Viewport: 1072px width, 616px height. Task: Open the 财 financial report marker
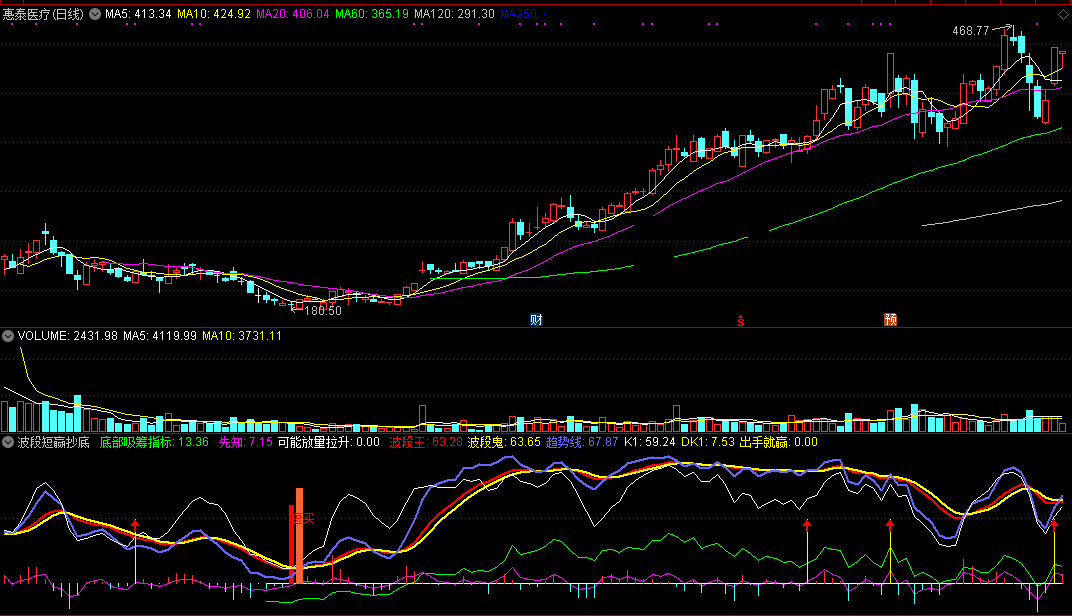(x=536, y=319)
